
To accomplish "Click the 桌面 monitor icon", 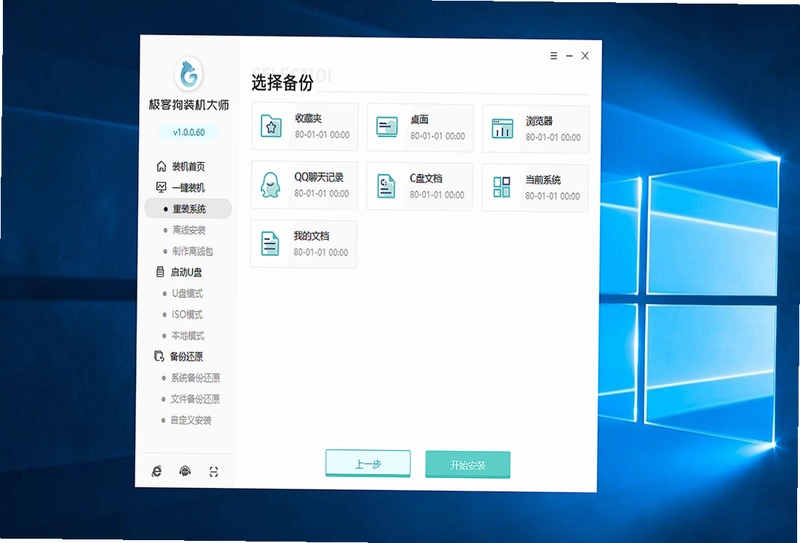I will point(387,127).
